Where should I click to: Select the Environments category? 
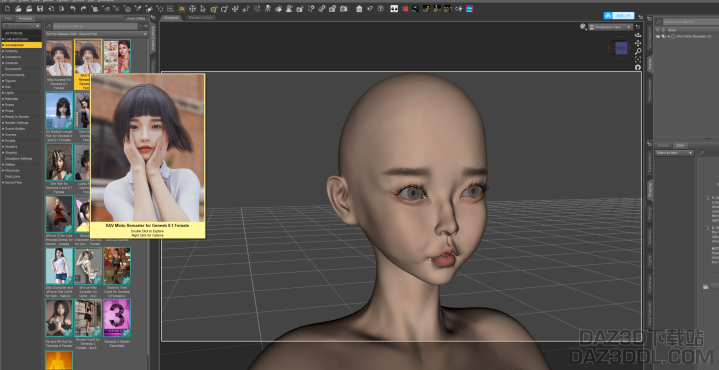pyautogui.click(x=21, y=75)
